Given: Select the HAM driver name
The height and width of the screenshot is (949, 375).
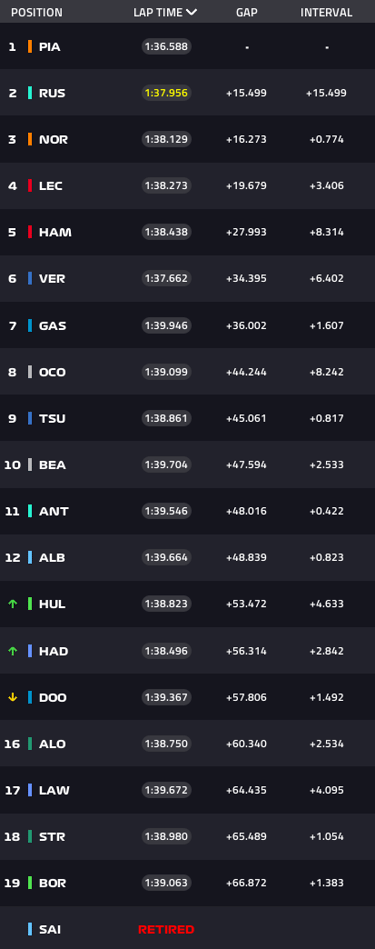Looking at the screenshot, I should 55,232.
